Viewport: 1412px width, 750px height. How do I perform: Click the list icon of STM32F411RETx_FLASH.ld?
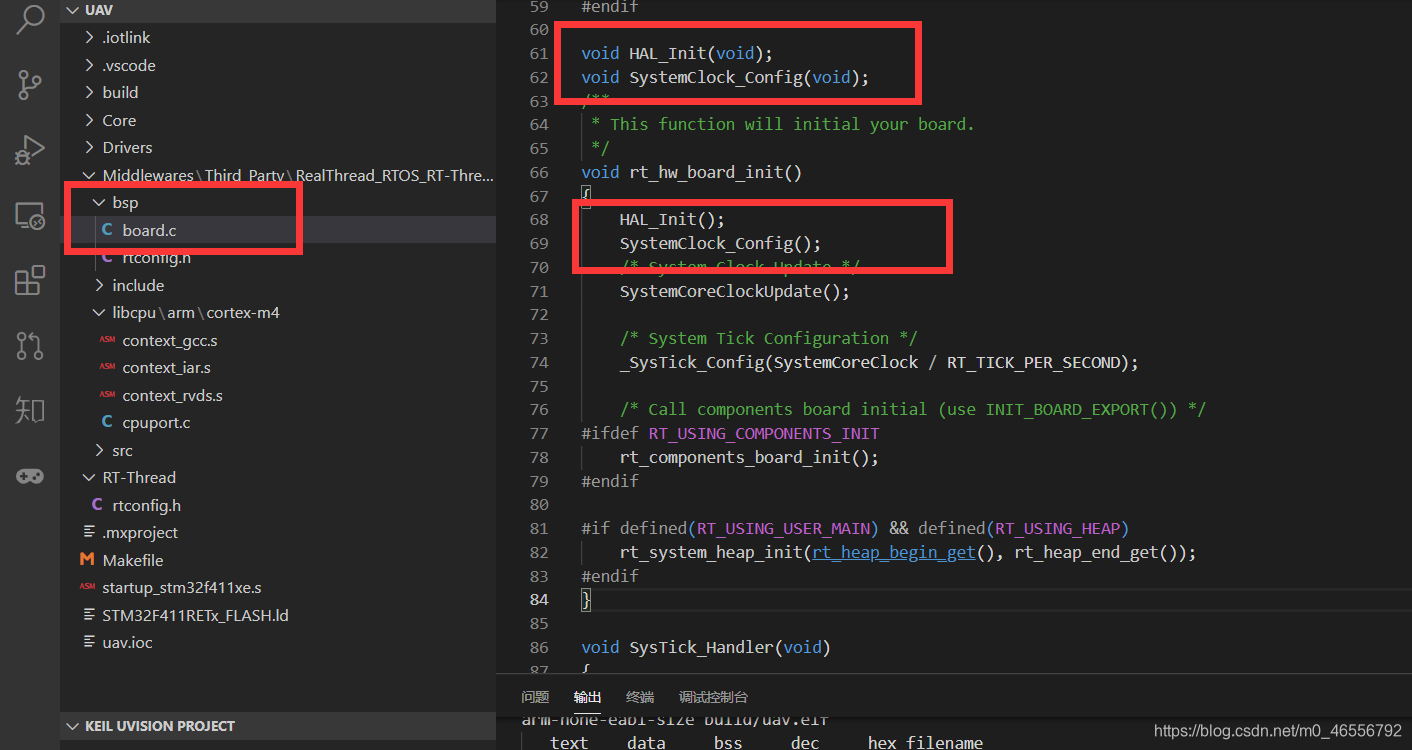click(87, 615)
